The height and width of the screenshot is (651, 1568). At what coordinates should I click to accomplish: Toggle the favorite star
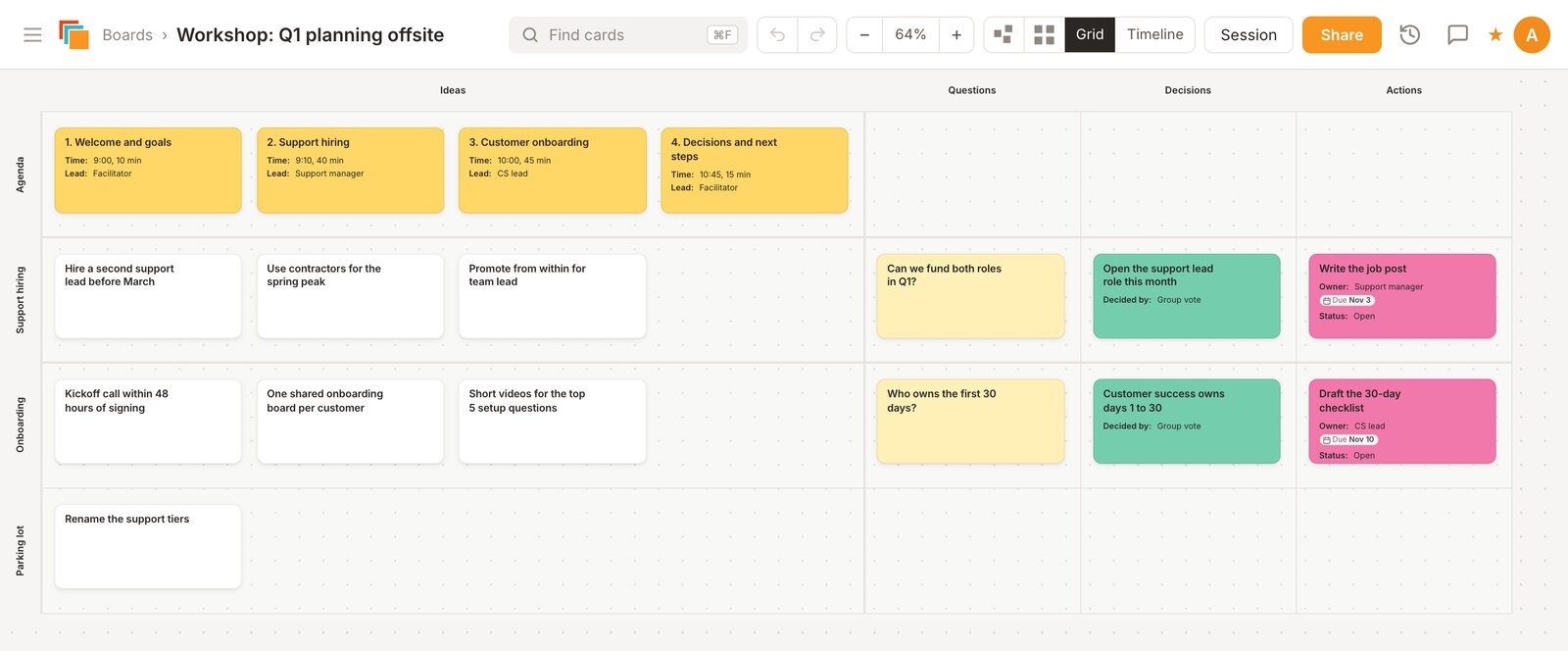pyautogui.click(x=1495, y=35)
